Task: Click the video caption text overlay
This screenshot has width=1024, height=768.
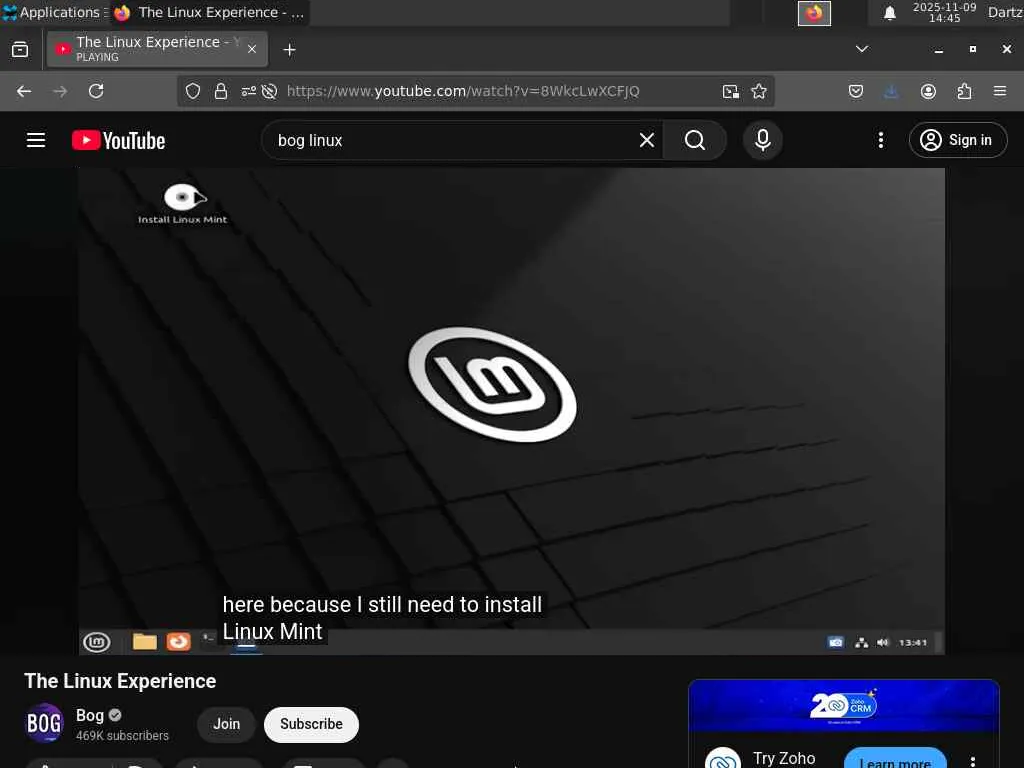Action: point(382,618)
